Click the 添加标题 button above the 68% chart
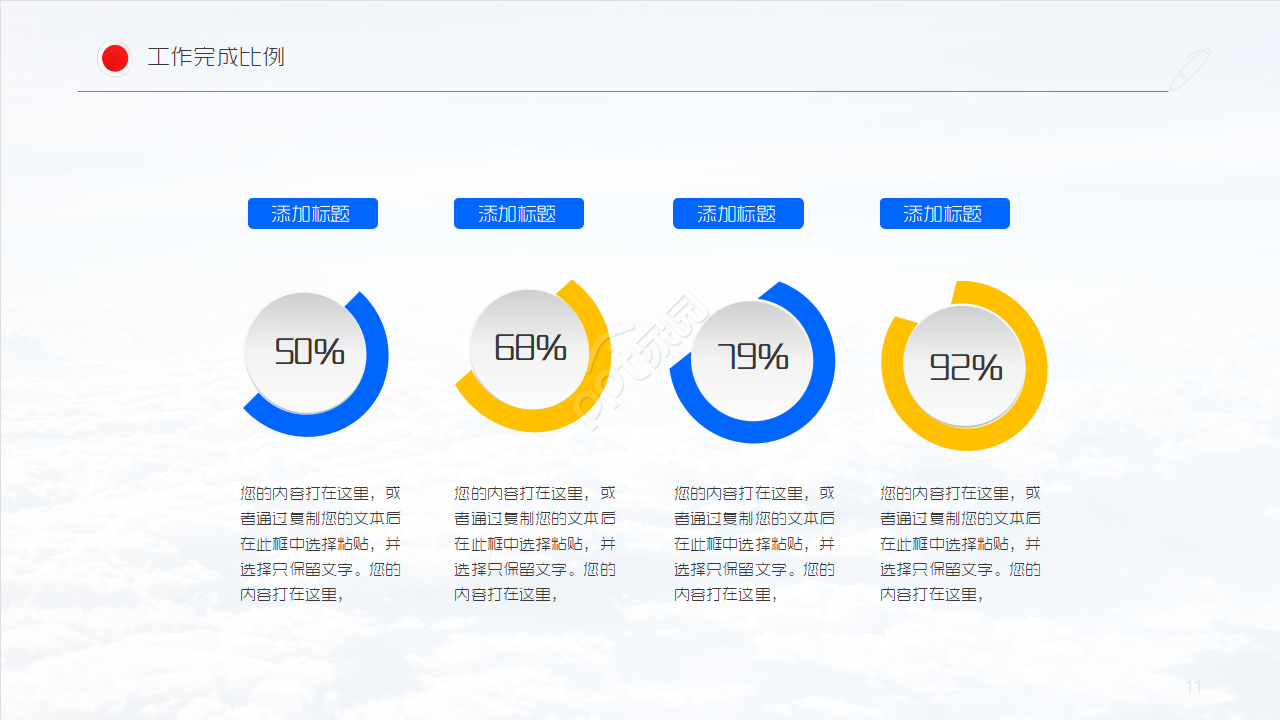 tap(518, 214)
